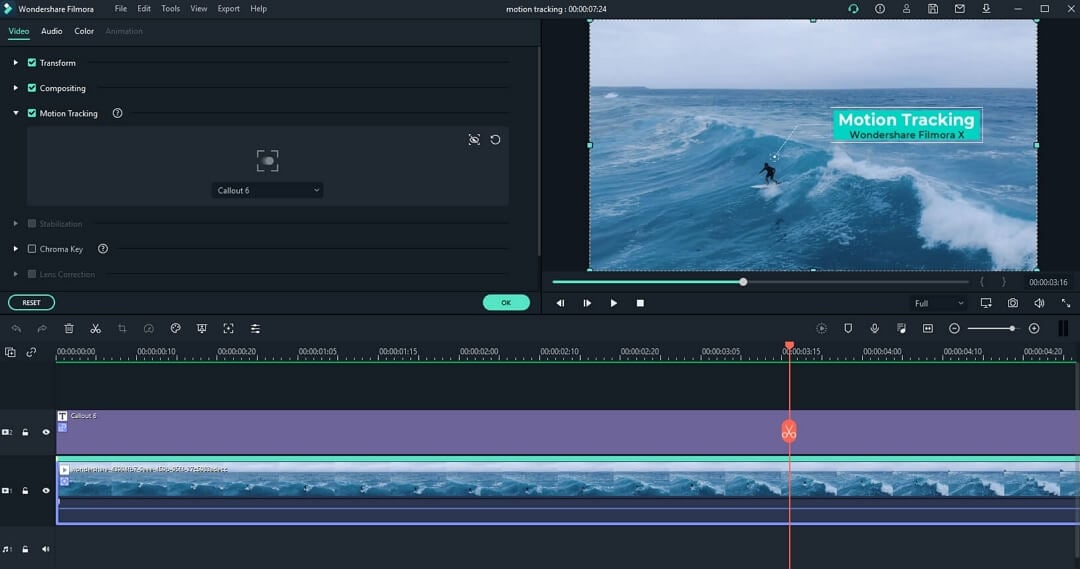Open the Full preview quality dropdown
Image resolution: width=1080 pixels, height=569 pixels.
[x=937, y=303]
